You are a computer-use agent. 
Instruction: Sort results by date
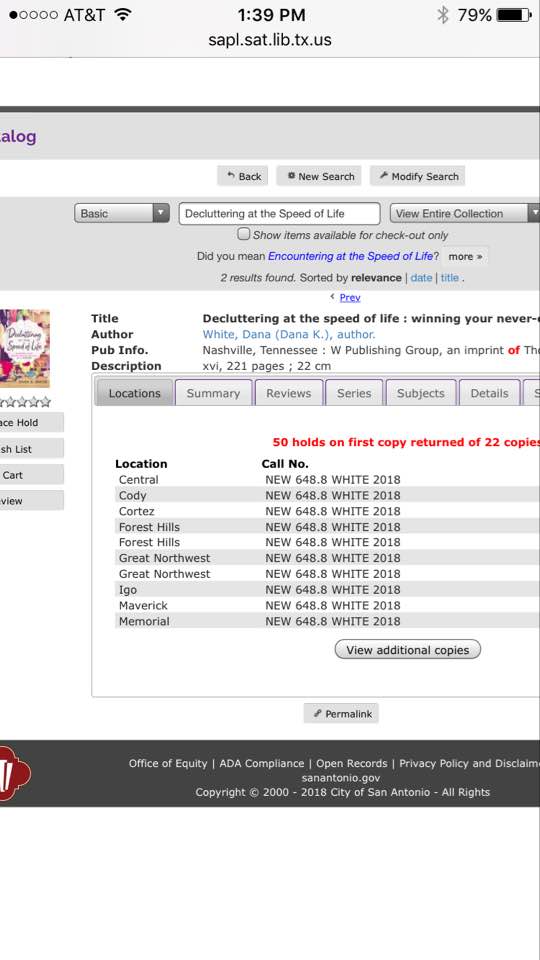pos(421,277)
